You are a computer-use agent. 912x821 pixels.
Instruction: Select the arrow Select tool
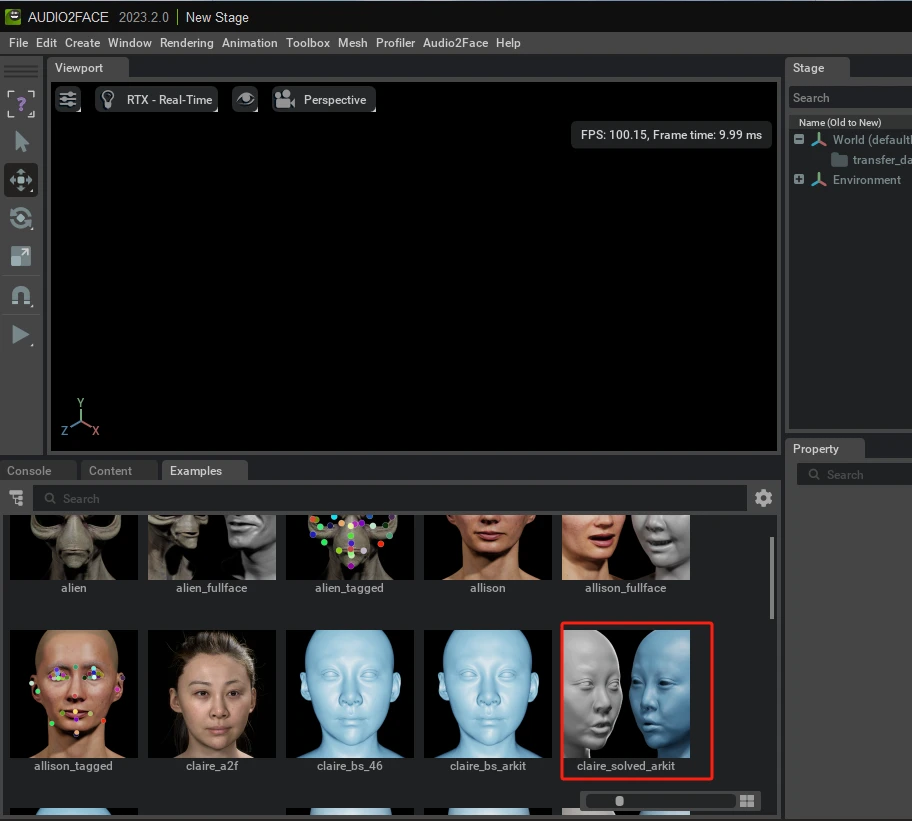coord(21,142)
